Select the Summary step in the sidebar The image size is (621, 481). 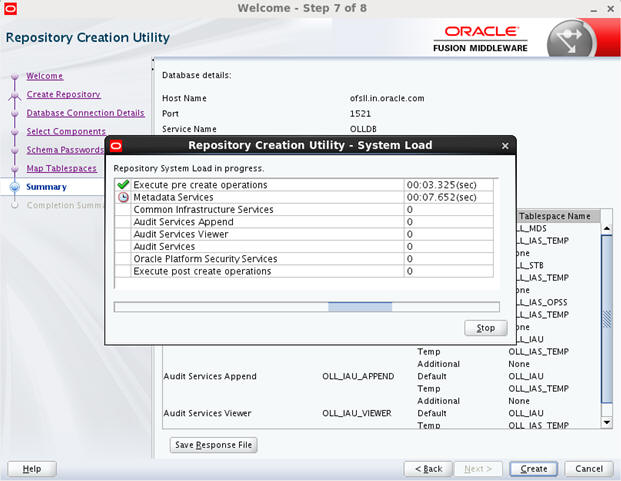pyautogui.click(x=46, y=187)
